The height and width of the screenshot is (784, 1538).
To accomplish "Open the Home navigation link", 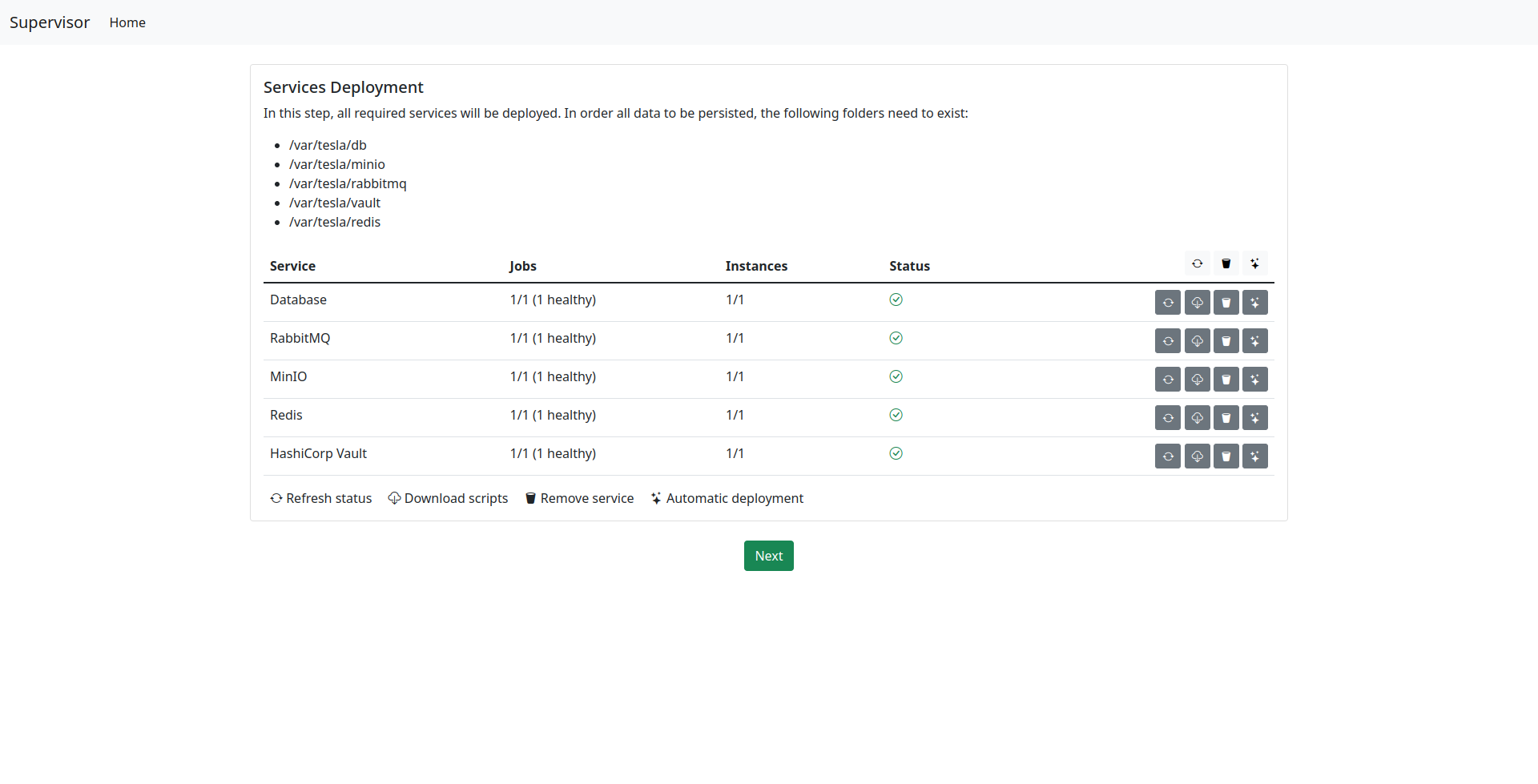I will coord(127,22).
